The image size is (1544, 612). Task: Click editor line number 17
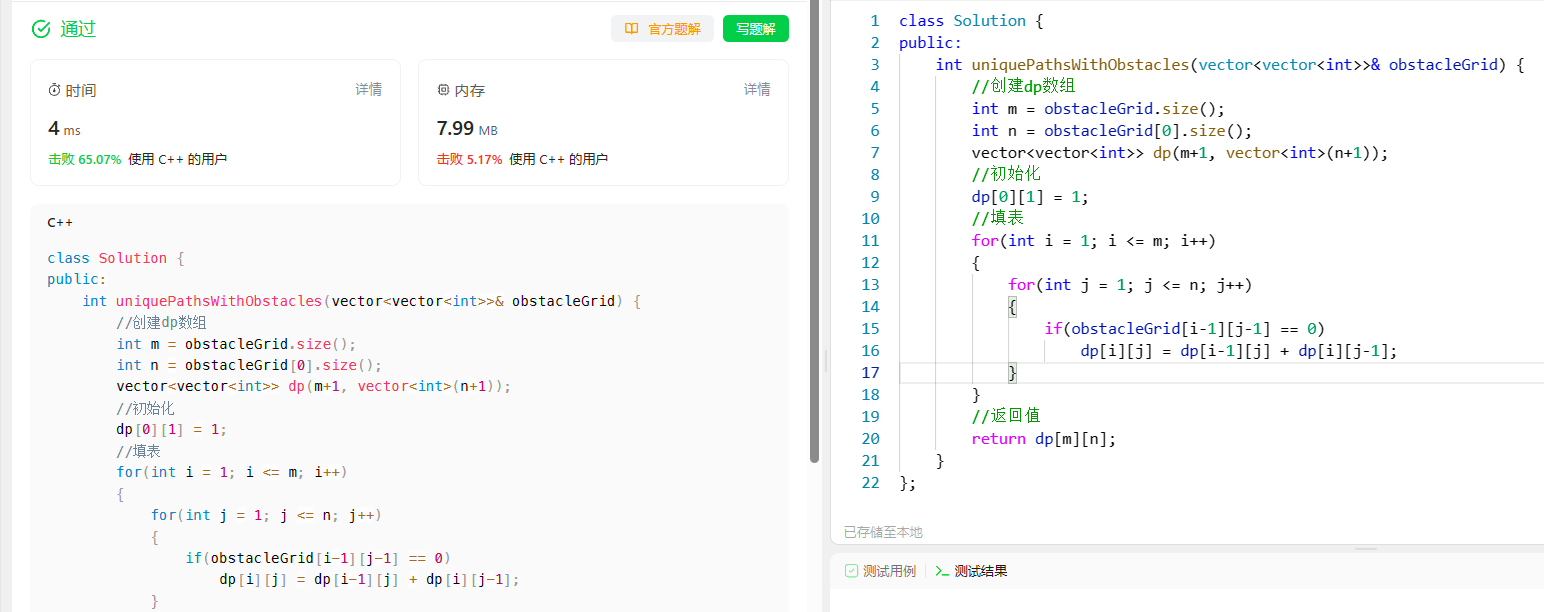pos(870,373)
